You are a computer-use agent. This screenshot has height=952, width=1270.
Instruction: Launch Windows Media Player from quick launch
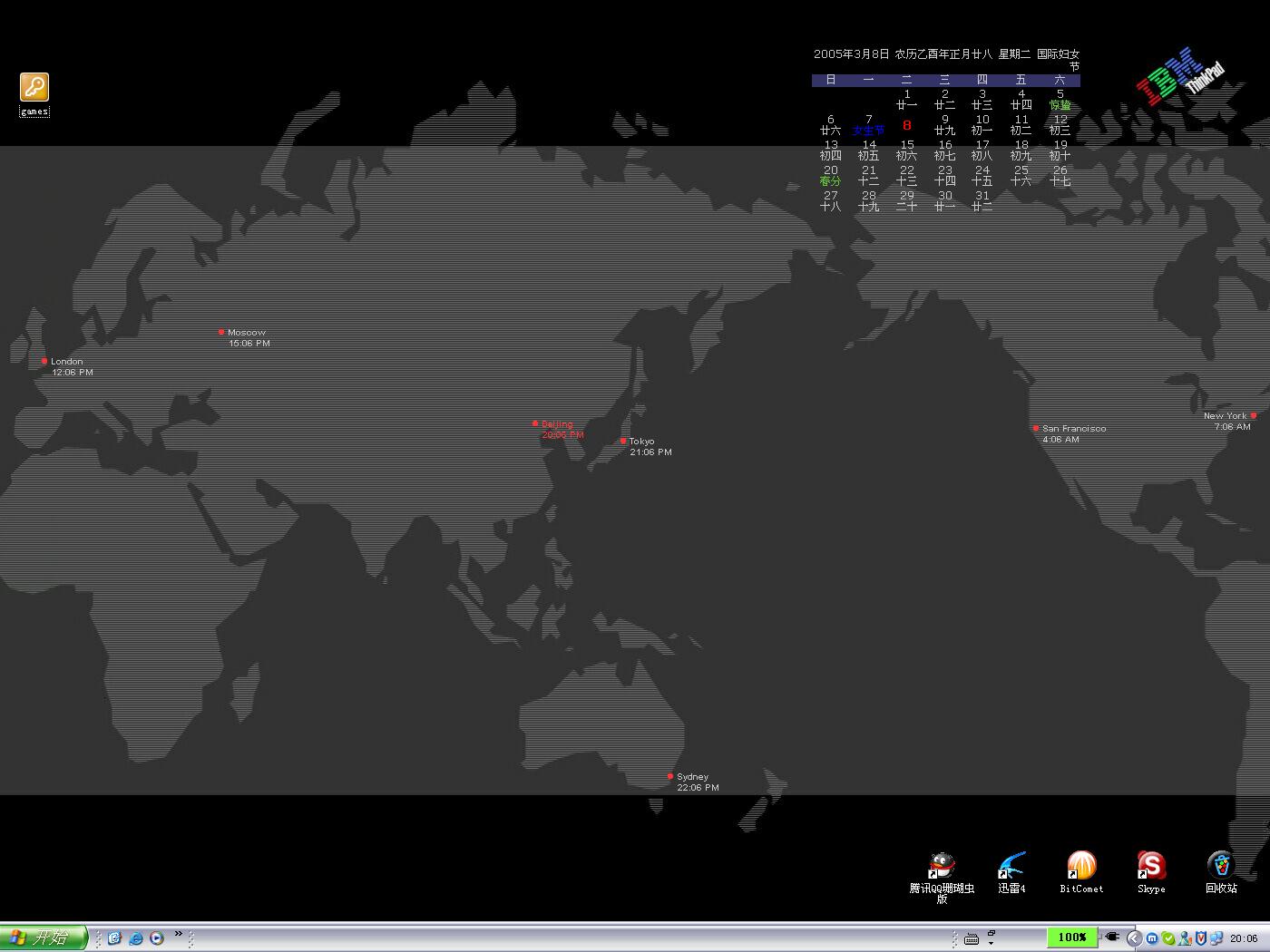(x=157, y=938)
